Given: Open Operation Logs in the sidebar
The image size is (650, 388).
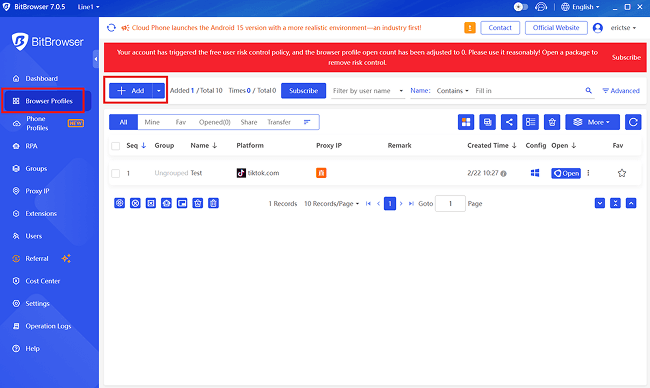Looking at the screenshot, I should tap(48, 326).
